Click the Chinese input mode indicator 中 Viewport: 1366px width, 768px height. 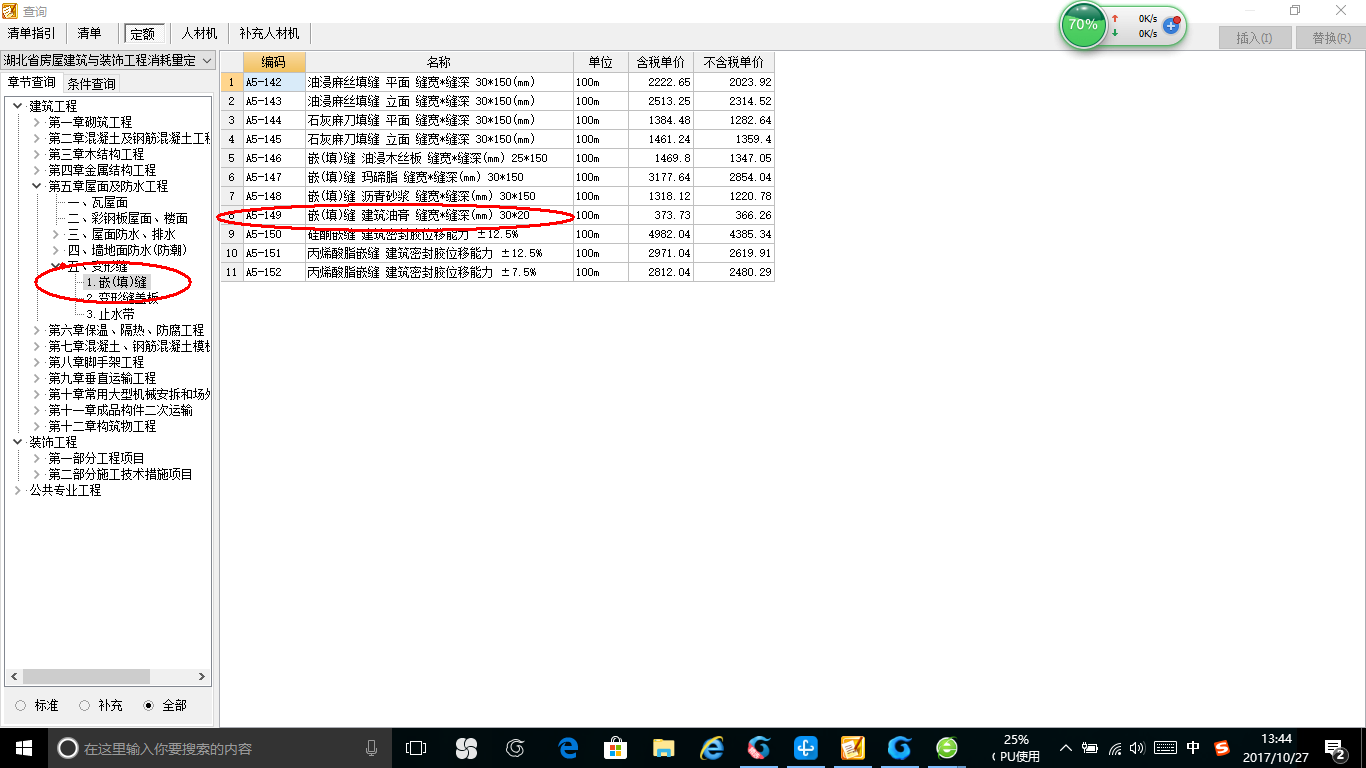[x=1194, y=748]
